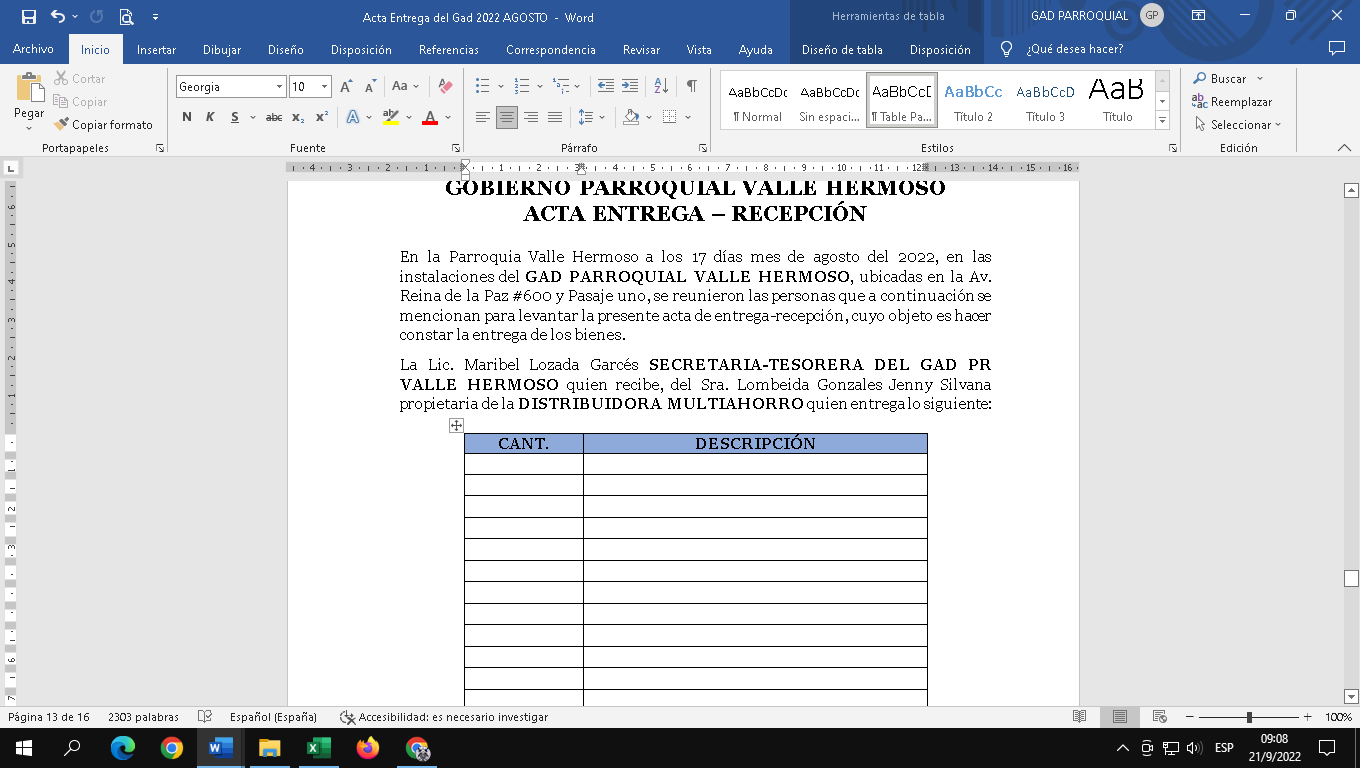Screen dimensions: 1360x768
Task: Click the table move handle icon
Action: tap(456, 426)
